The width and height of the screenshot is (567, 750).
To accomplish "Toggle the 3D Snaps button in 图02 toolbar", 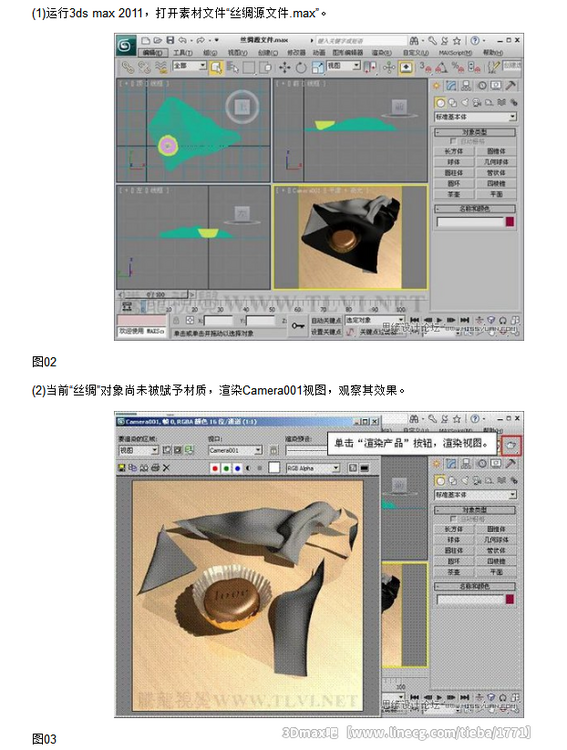I will point(425,67).
